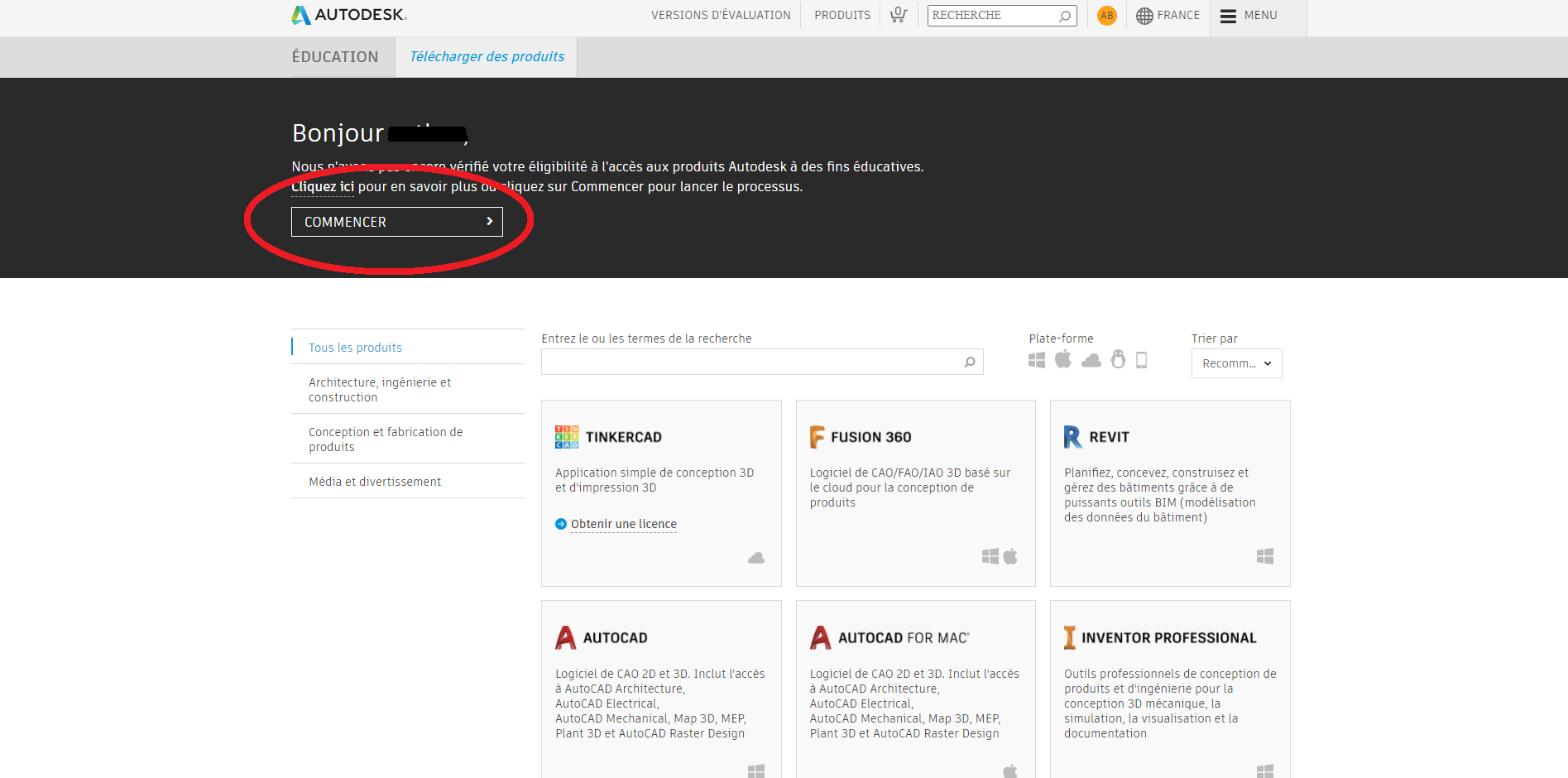Viewport: 1568px width, 778px height.
Task: Click the Apple icon on Fusion 360 card
Action: [x=1010, y=556]
